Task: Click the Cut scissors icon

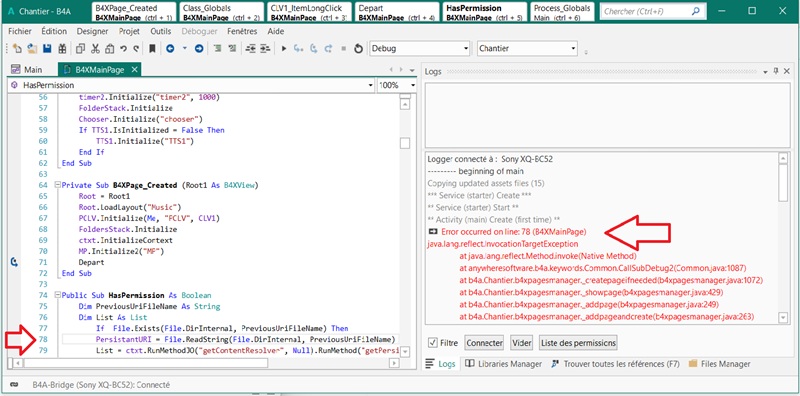Action: (95, 49)
